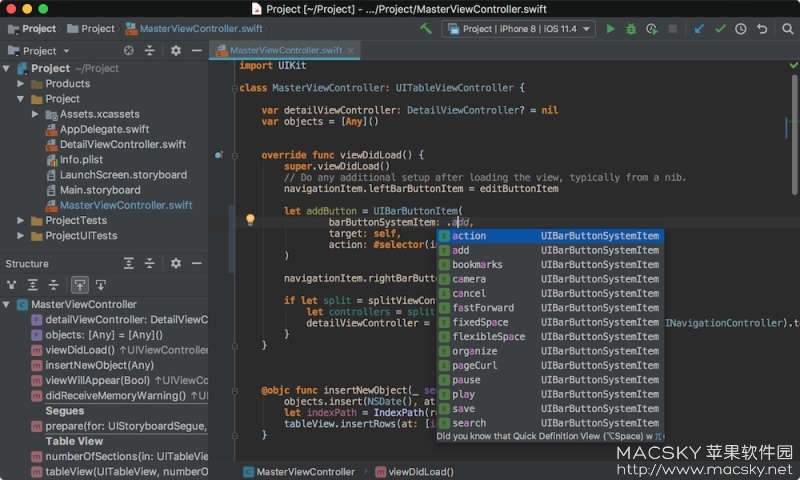This screenshot has height=480, width=800.
Task: Expand the Assets.xcassets node
Action: pyautogui.click(x=35, y=114)
